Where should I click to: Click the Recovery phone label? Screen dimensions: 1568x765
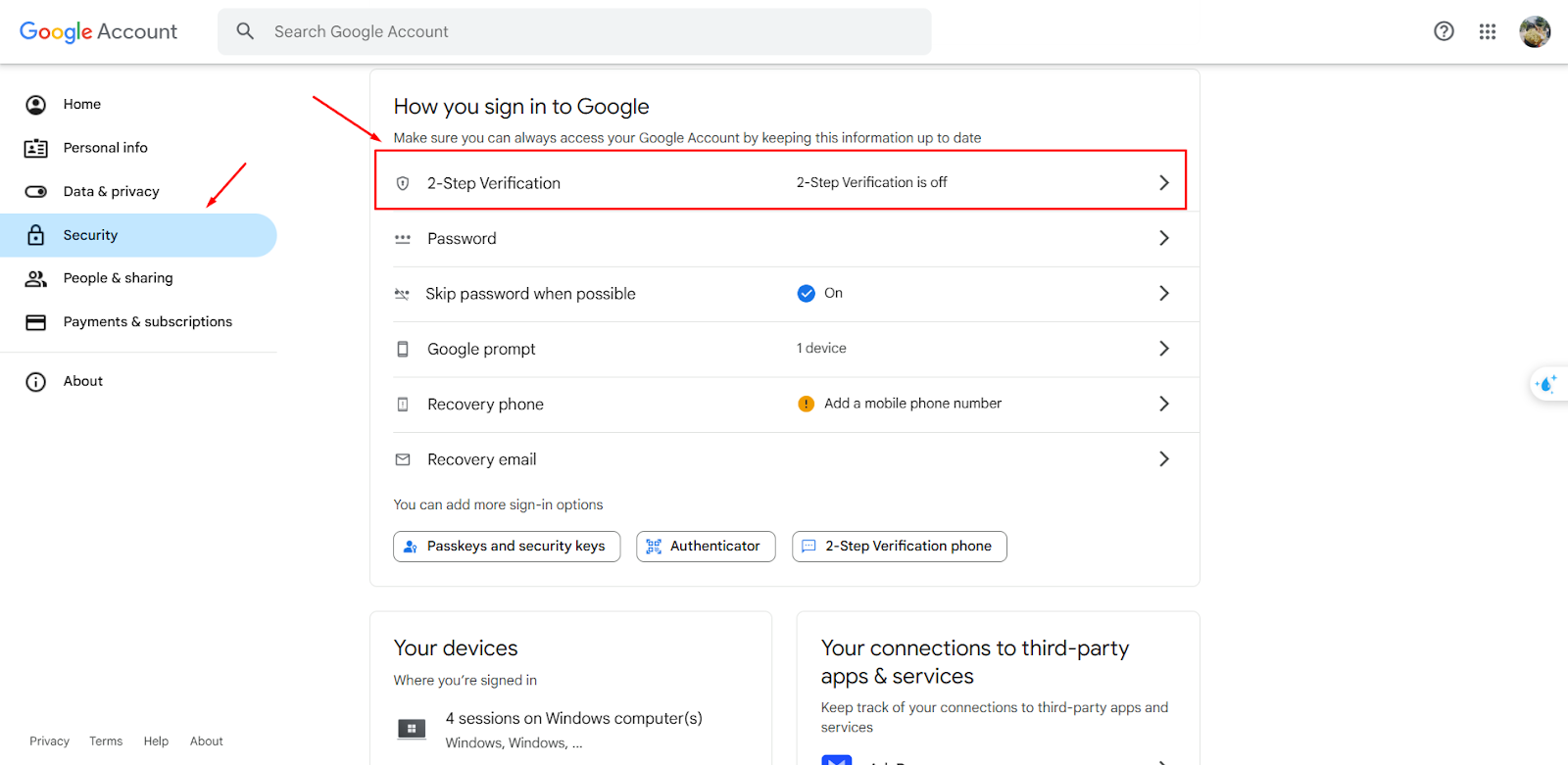pos(485,405)
